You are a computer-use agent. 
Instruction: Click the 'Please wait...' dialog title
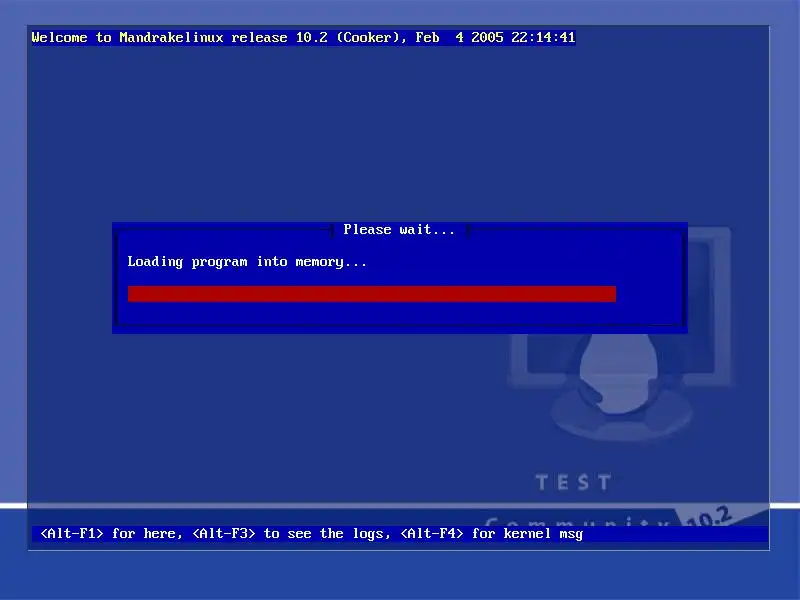[399, 230]
